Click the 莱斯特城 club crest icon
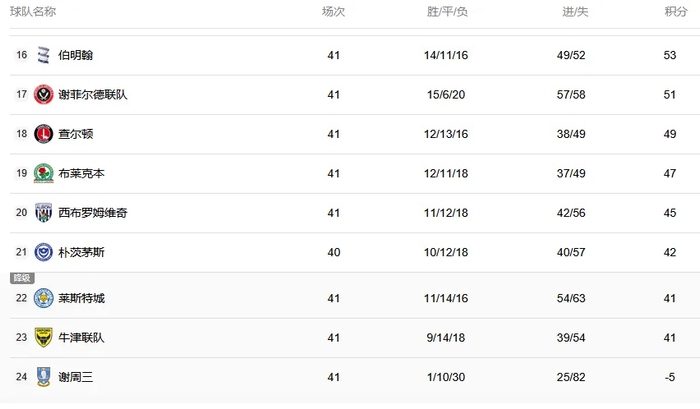 (x=43, y=299)
